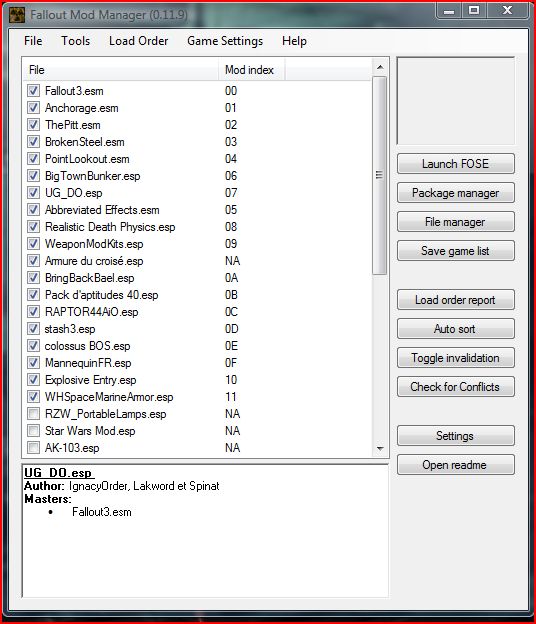Open the File menu
This screenshot has width=536, height=624.
point(33,41)
